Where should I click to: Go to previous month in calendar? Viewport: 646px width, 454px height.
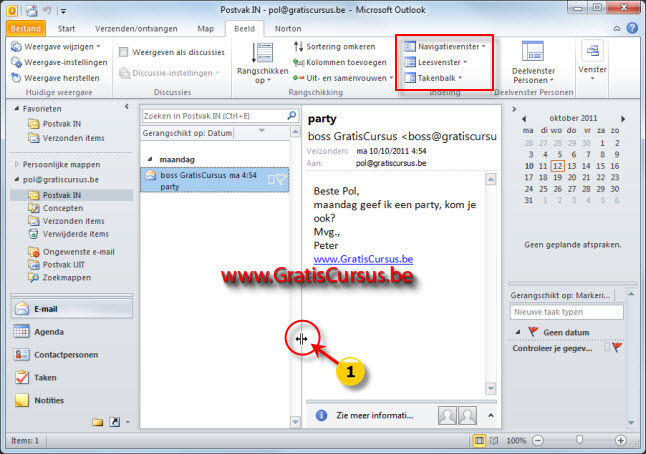click(x=524, y=119)
